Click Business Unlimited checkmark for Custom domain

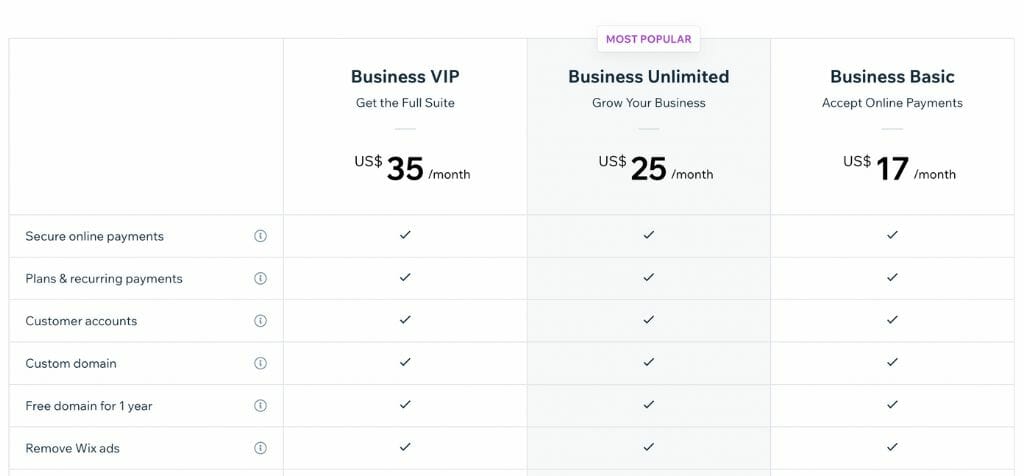649,362
